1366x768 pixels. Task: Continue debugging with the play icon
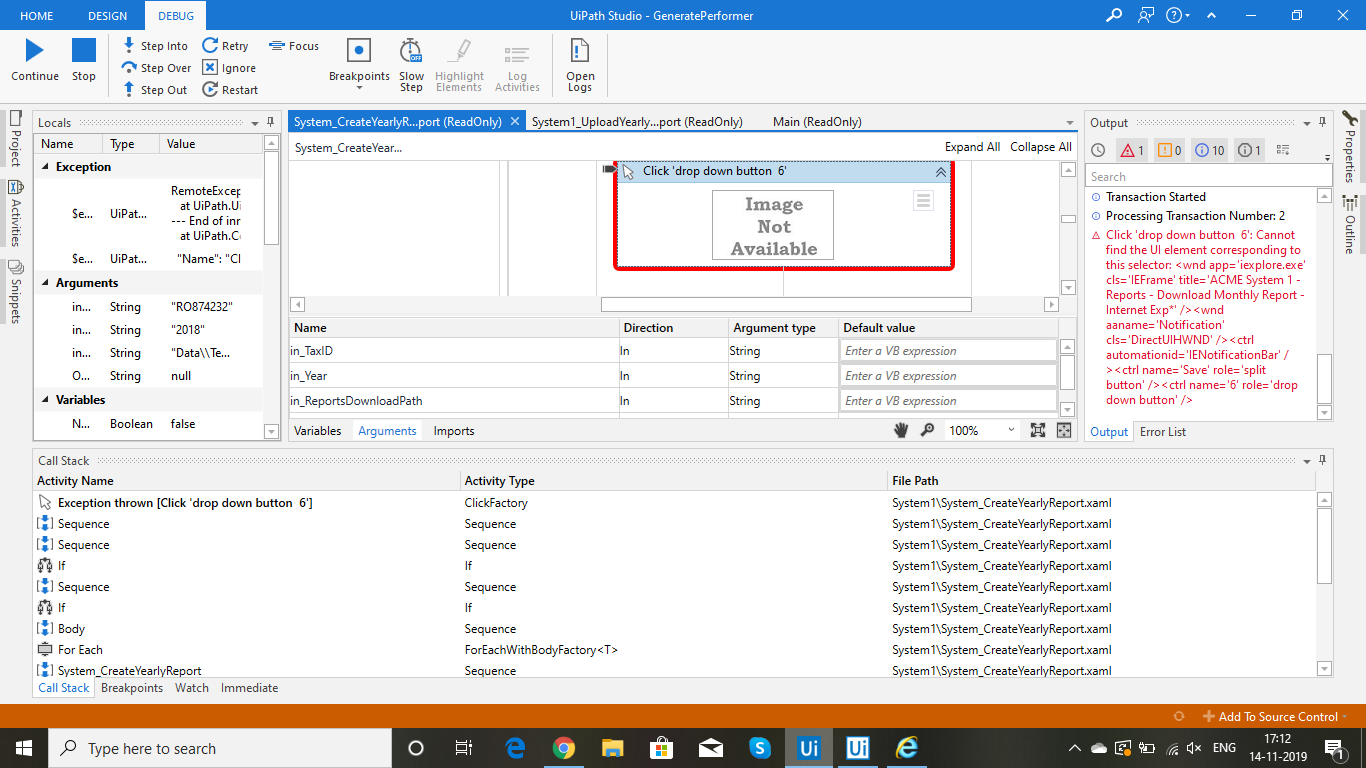coord(35,60)
